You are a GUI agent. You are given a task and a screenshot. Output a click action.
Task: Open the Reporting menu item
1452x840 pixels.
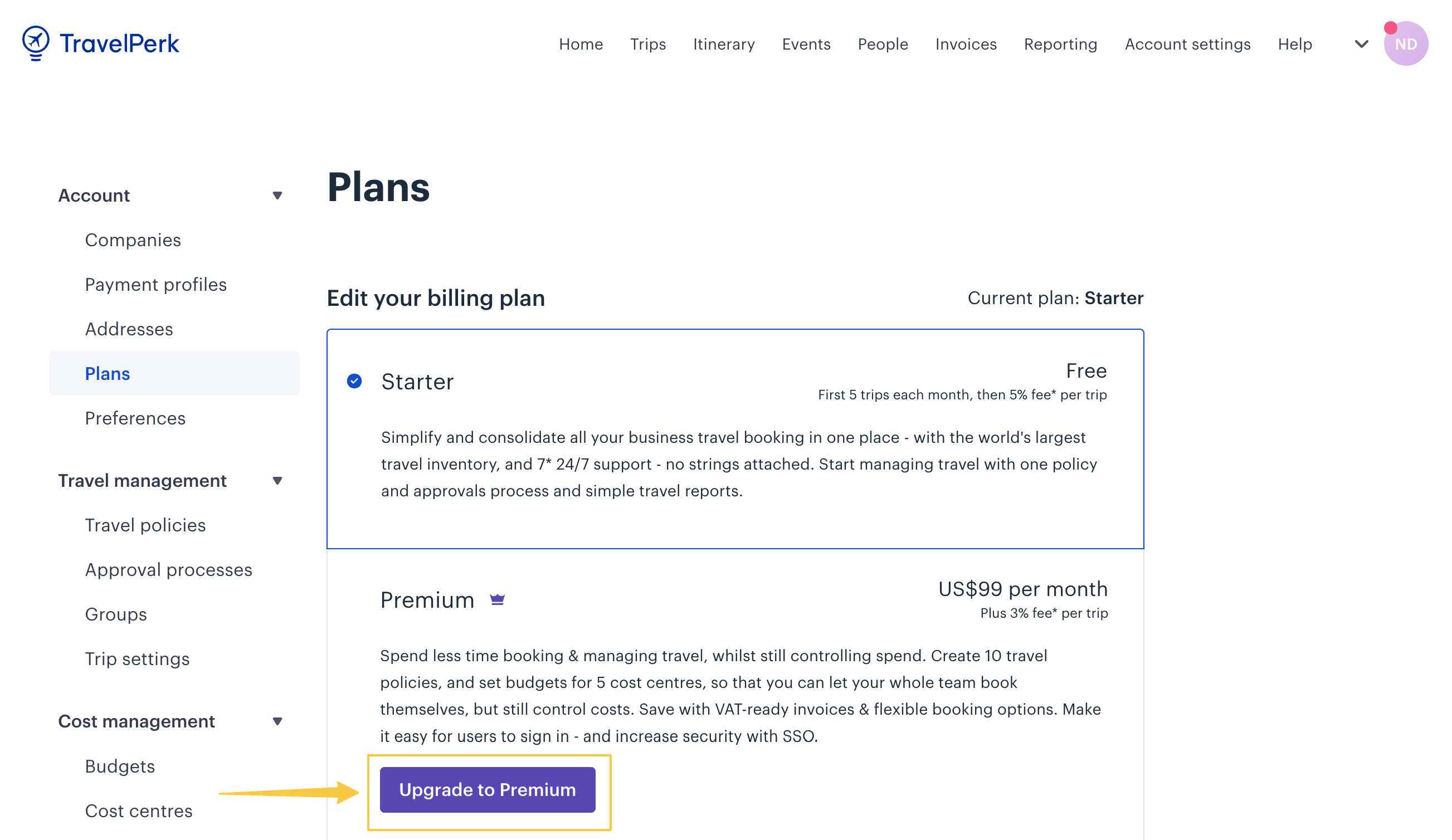(1060, 45)
